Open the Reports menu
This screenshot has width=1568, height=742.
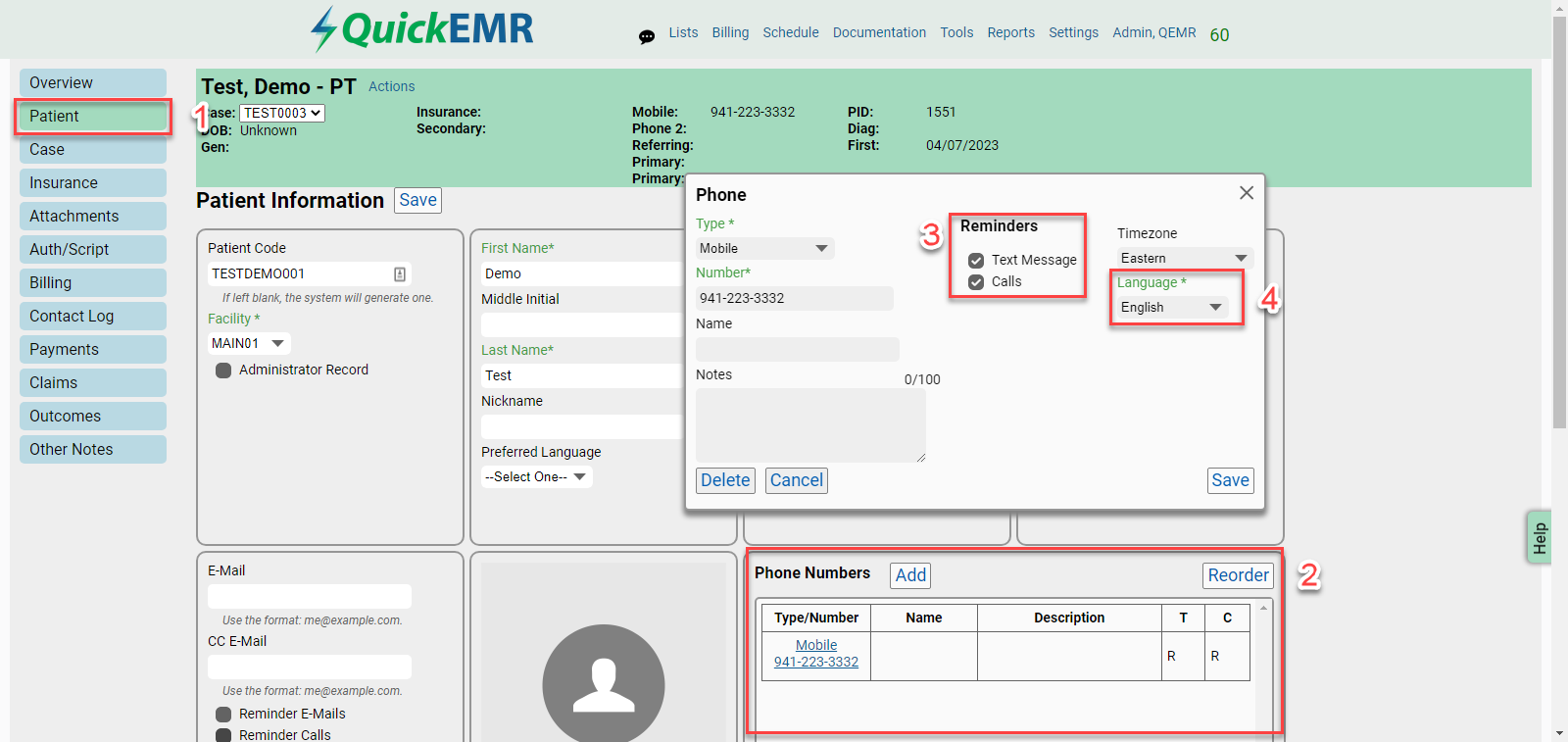(1010, 32)
